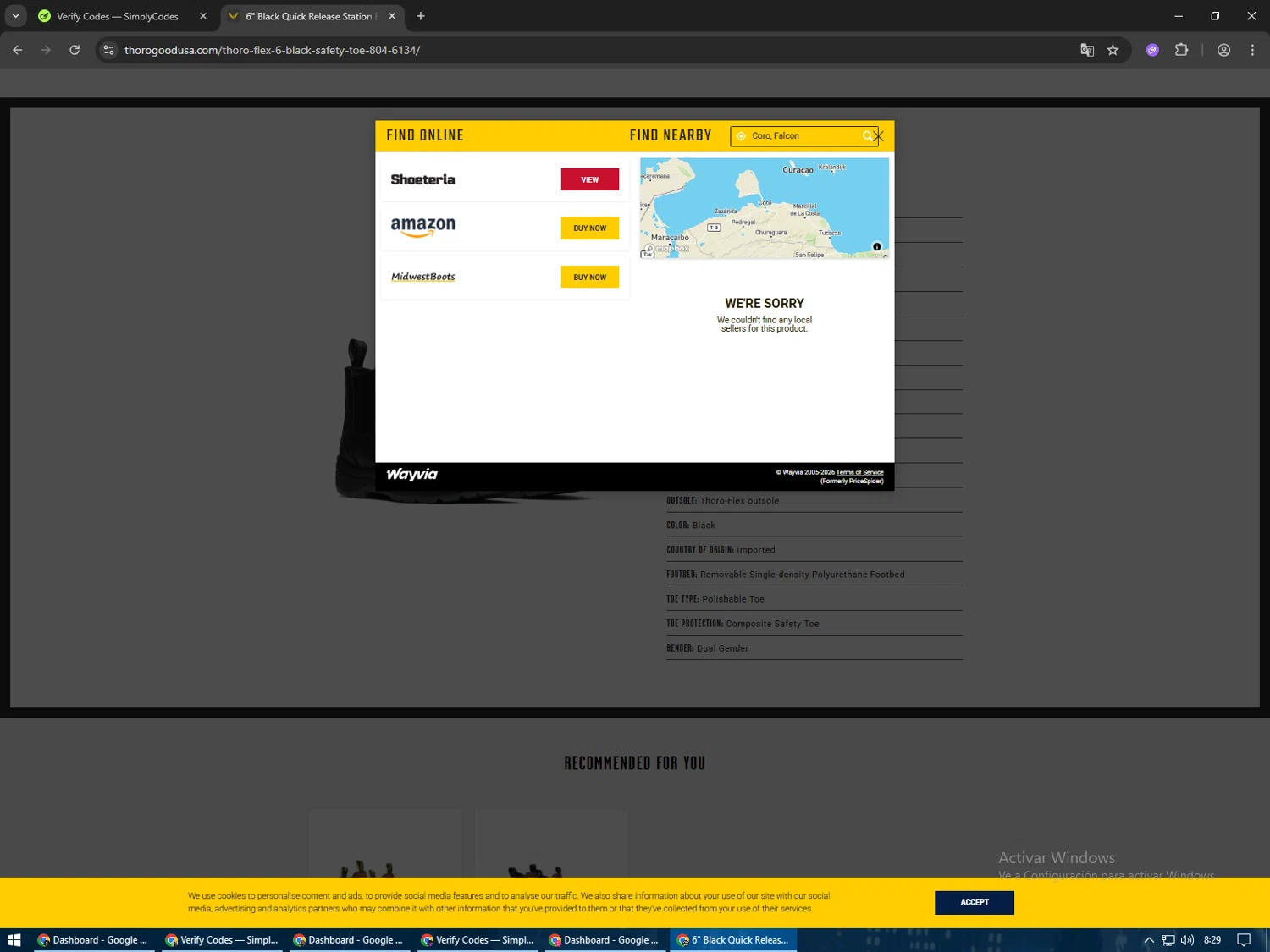Image resolution: width=1270 pixels, height=952 pixels.
Task: Open first Dashboard - Google taskbar item
Action: coord(93,940)
